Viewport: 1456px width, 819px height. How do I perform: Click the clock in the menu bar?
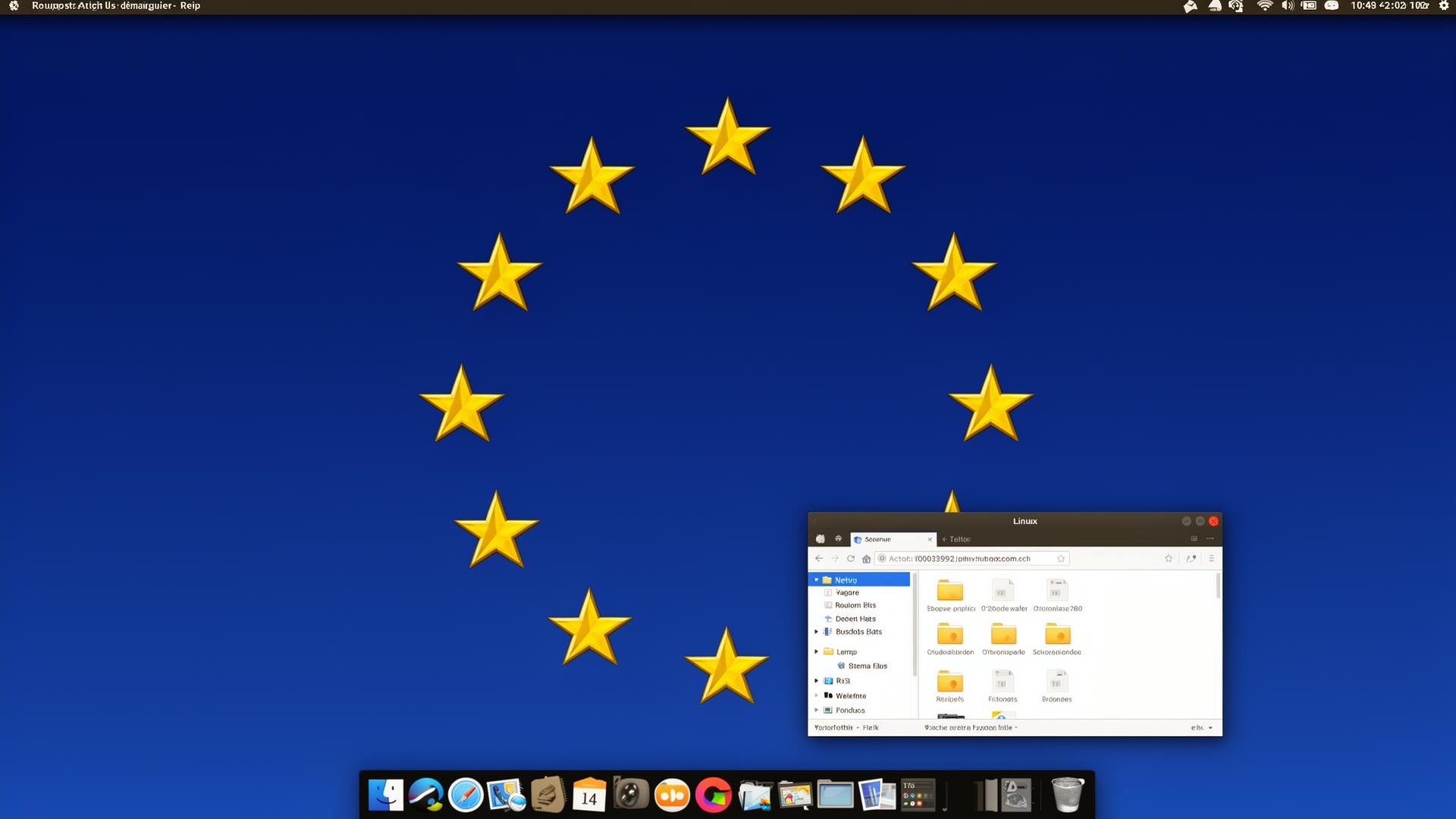pyautogui.click(x=1389, y=5)
